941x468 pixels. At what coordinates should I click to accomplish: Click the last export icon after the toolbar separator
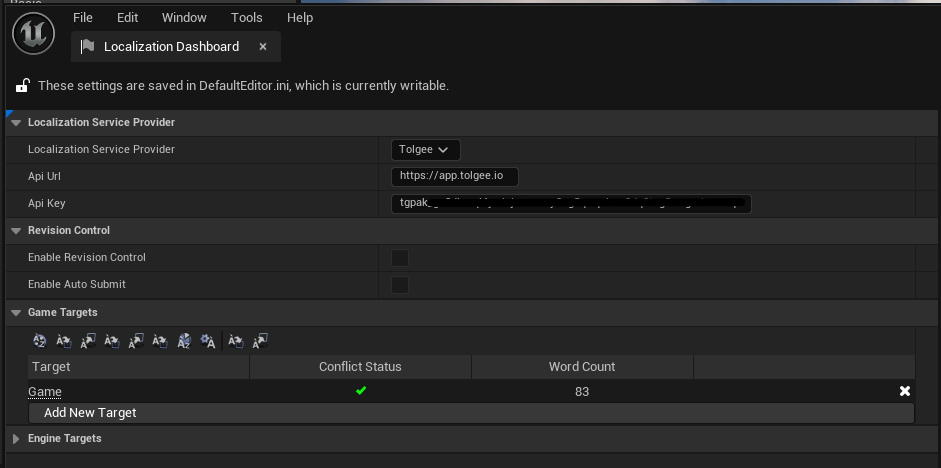[260, 341]
